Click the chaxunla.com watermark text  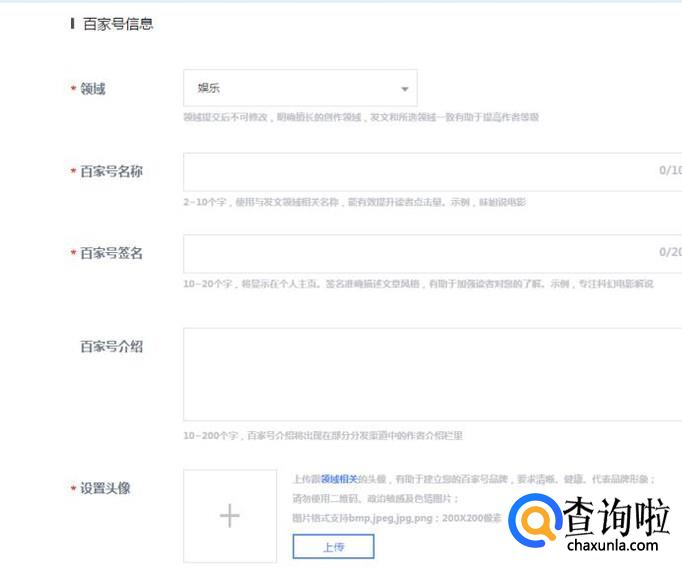pyautogui.click(x=609, y=546)
